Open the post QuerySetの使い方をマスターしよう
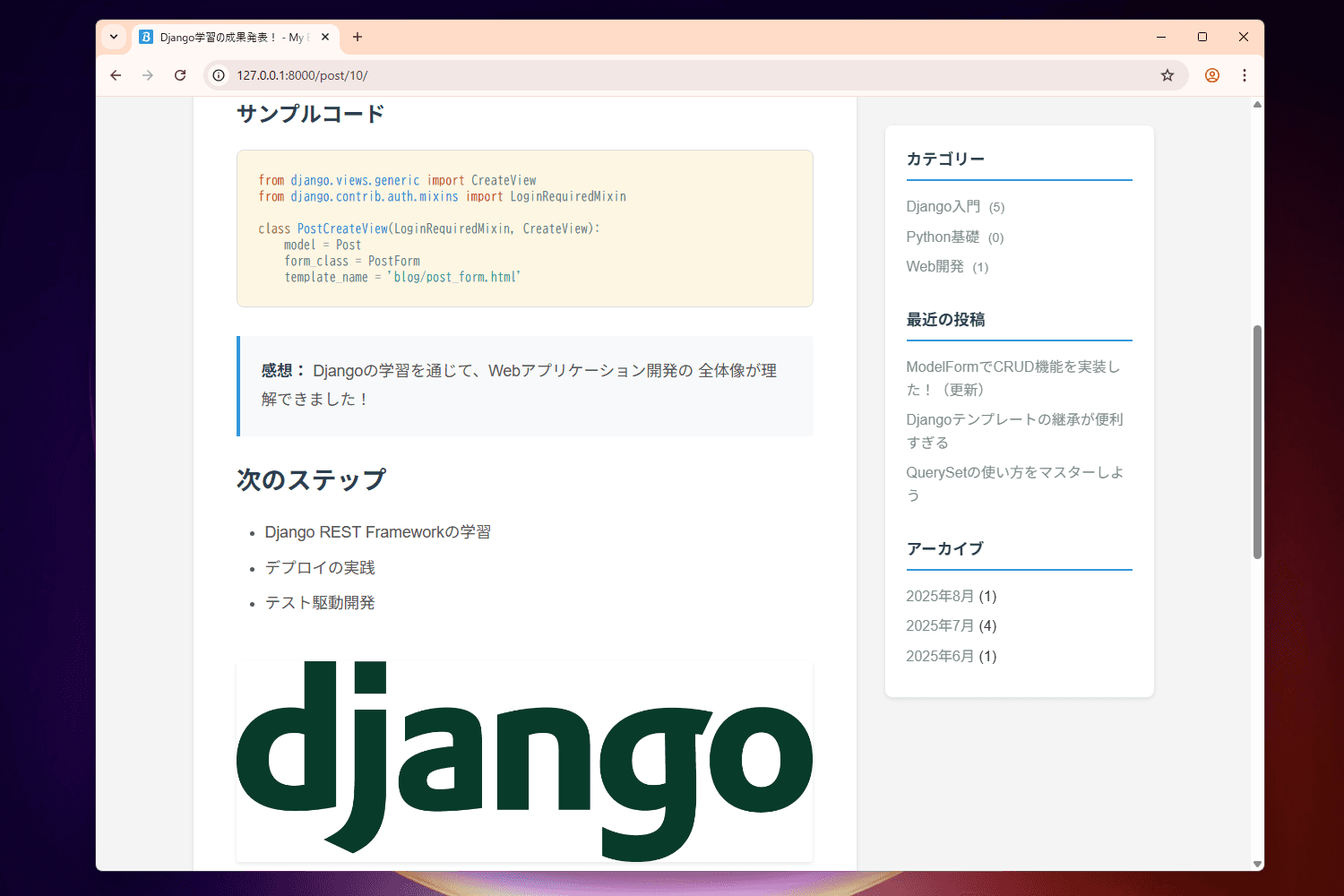 coord(1015,484)
